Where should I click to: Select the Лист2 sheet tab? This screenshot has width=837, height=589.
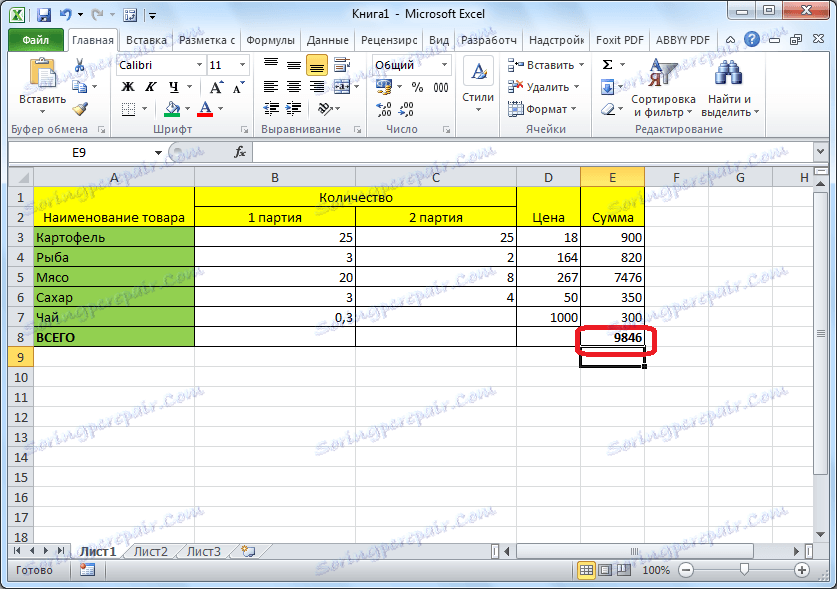click(150, 550)
